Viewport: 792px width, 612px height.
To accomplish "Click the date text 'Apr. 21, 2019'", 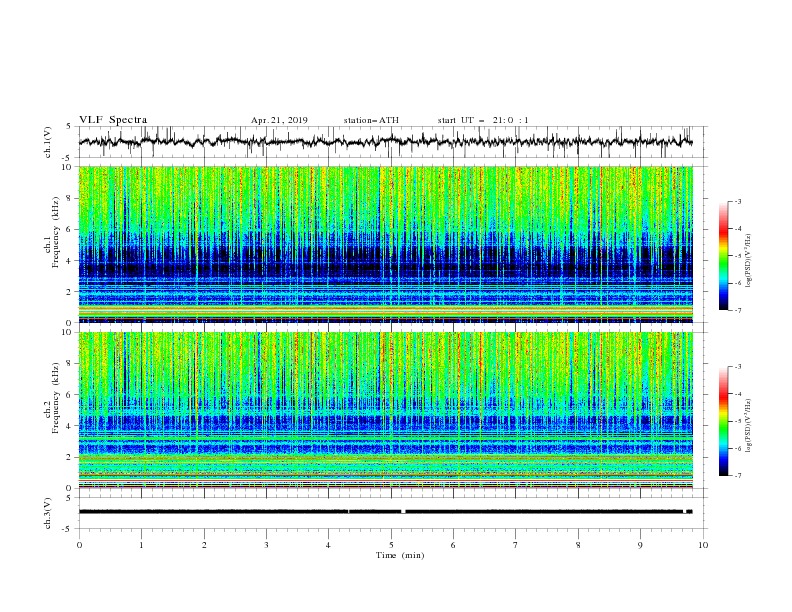I will pyautogui.click(x=279, y=120).
